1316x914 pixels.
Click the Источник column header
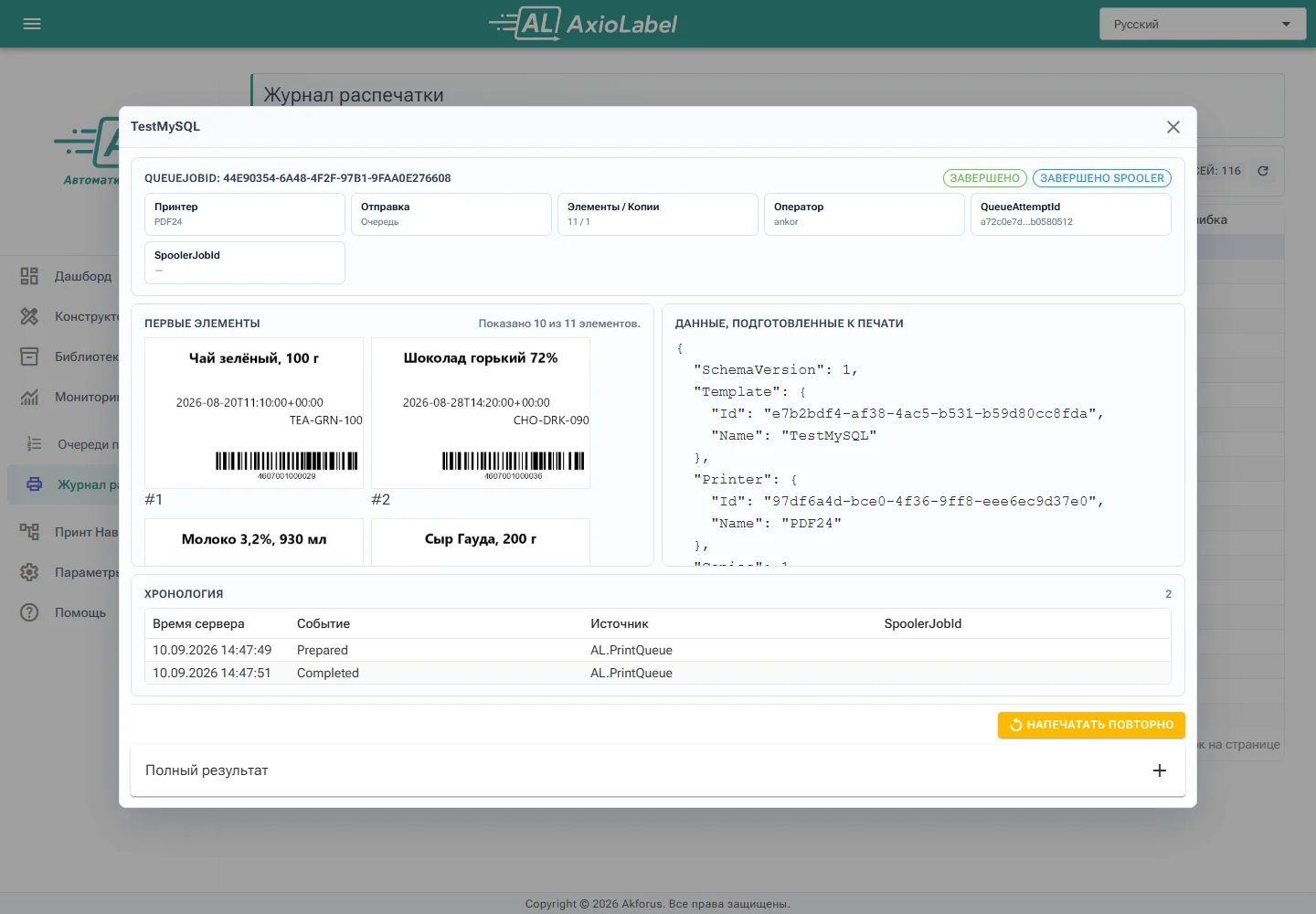click(620, 623)
